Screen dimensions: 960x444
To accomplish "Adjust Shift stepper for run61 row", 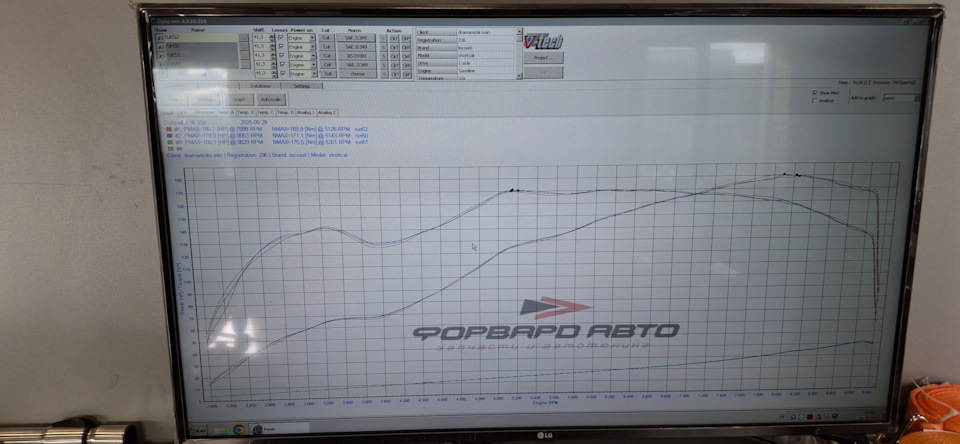I will tap(274, 56).
